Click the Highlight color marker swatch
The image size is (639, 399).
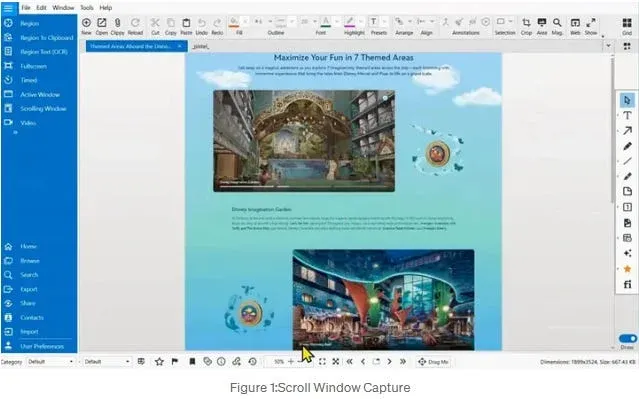coord(350,22)
